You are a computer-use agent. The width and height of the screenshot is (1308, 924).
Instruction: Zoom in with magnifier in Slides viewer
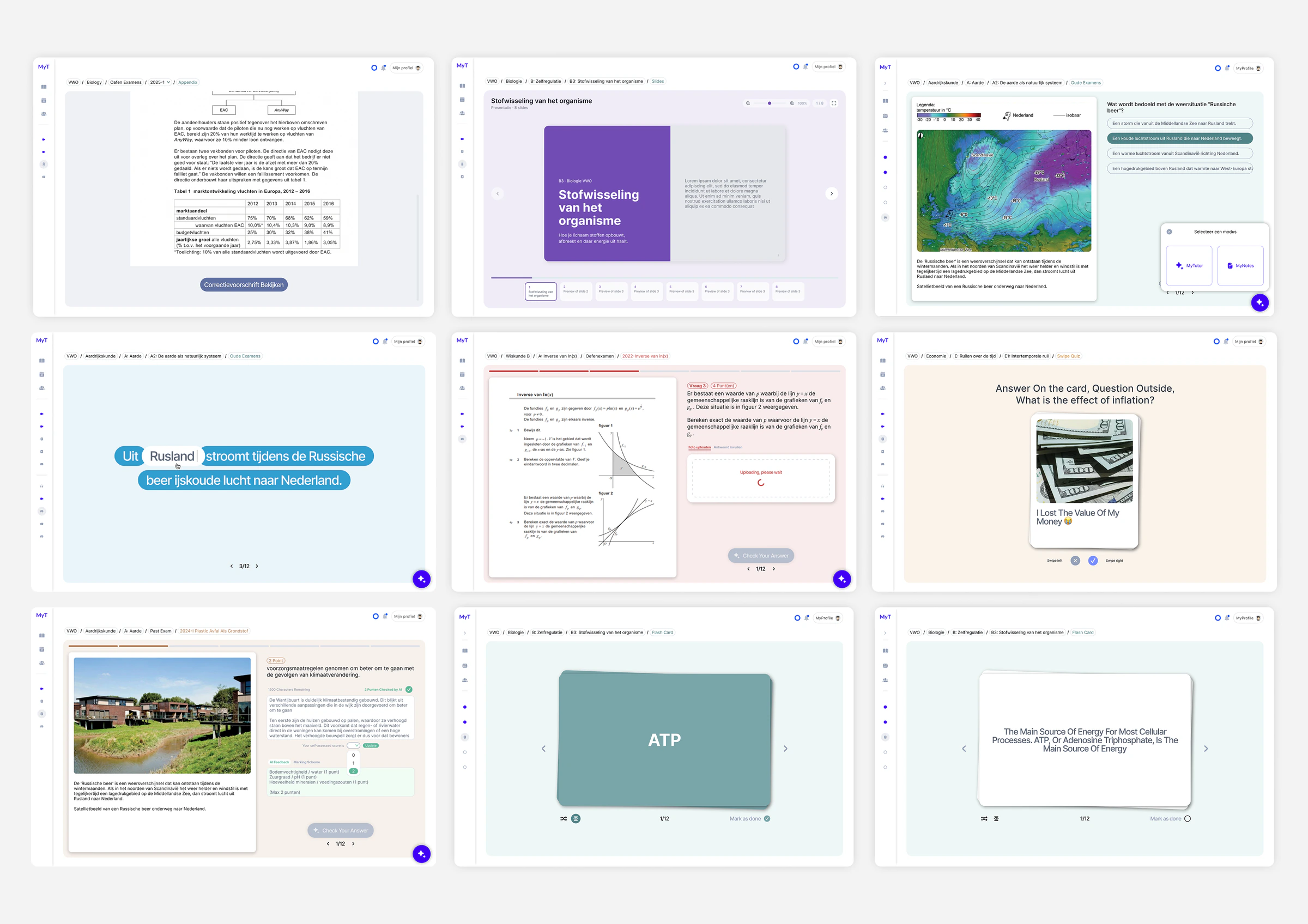(x=792, y=103)
